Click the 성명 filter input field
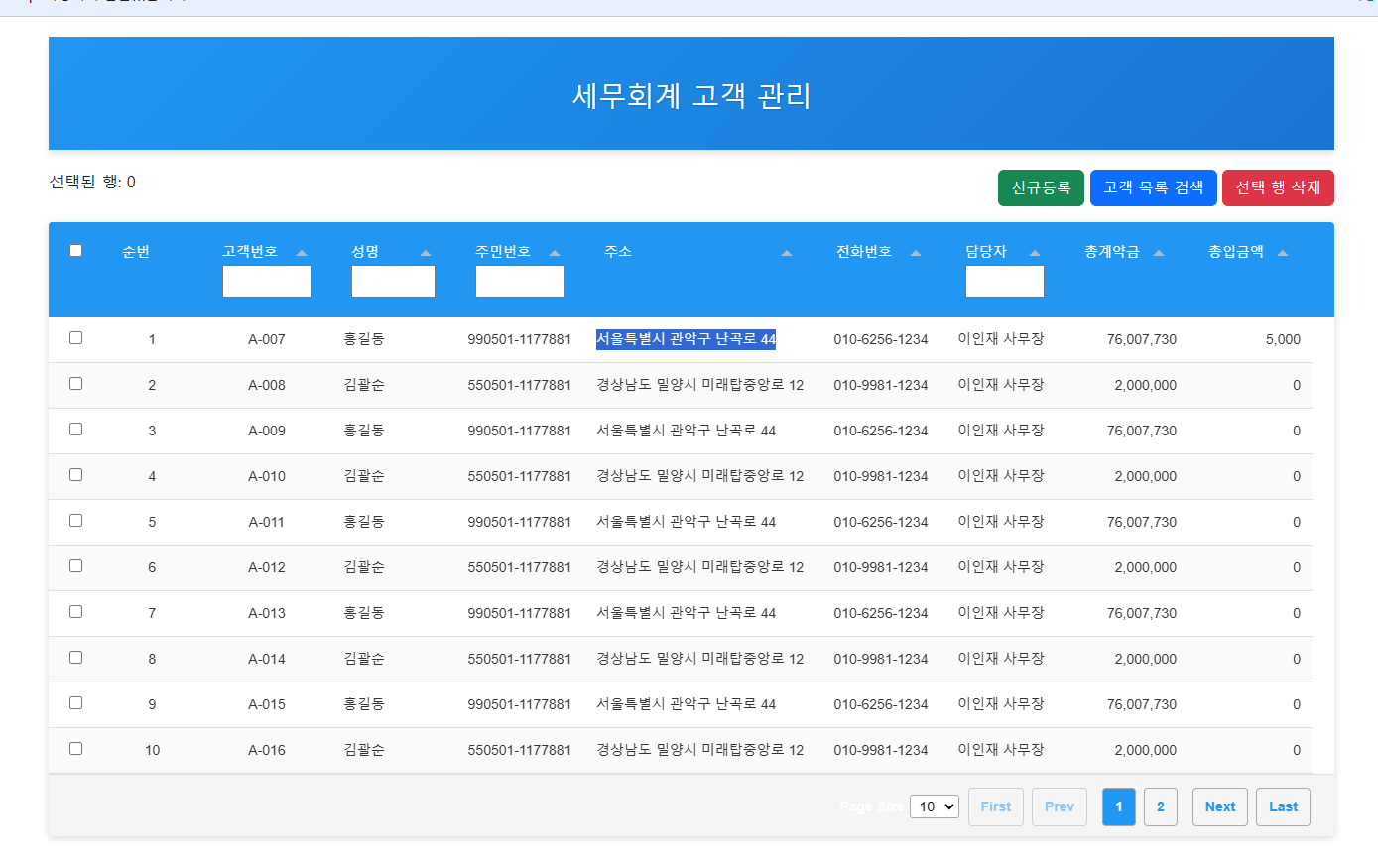 [393, 282]
